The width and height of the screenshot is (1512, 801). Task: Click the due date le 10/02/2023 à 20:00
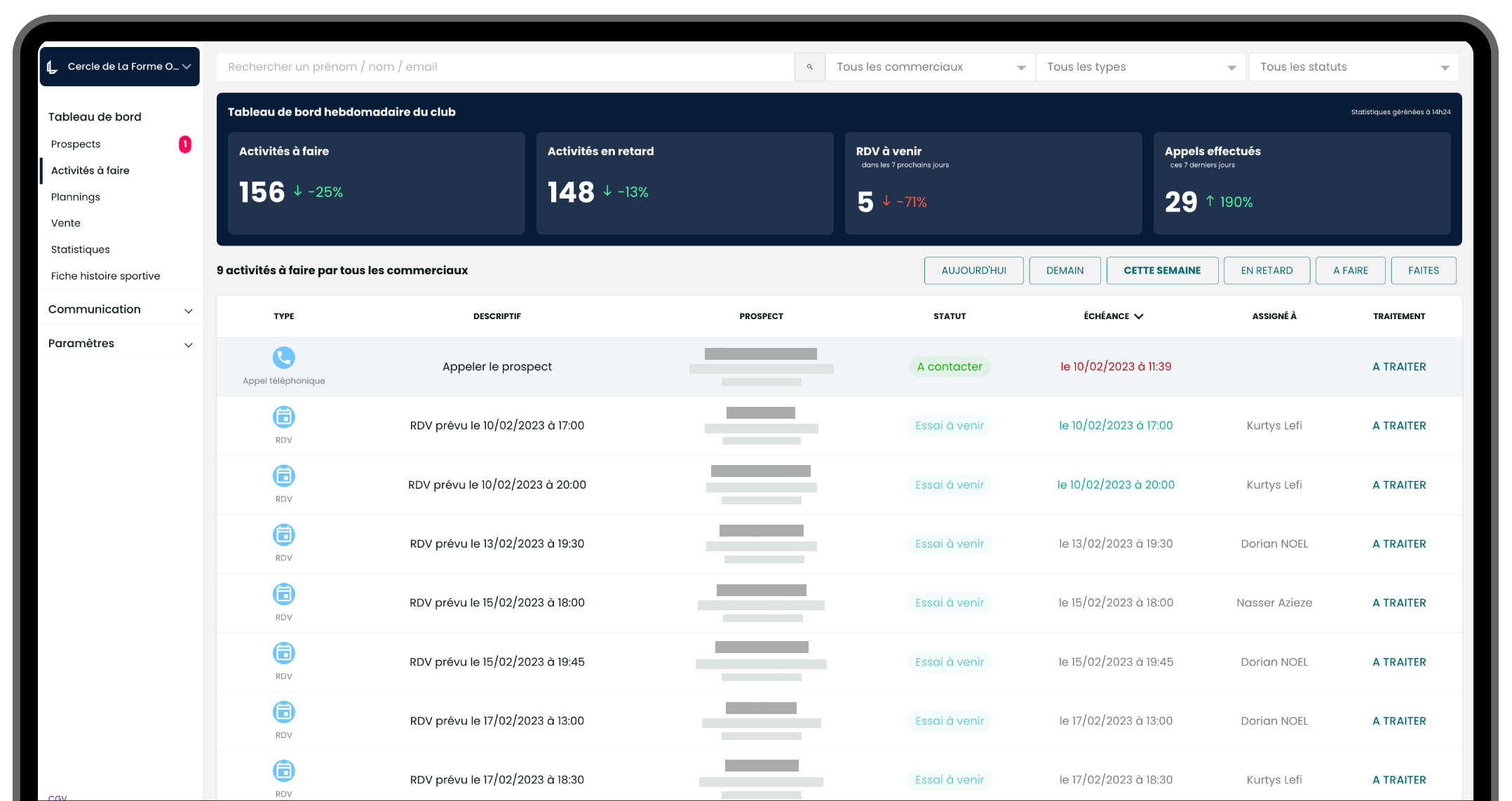point(1116,485)
